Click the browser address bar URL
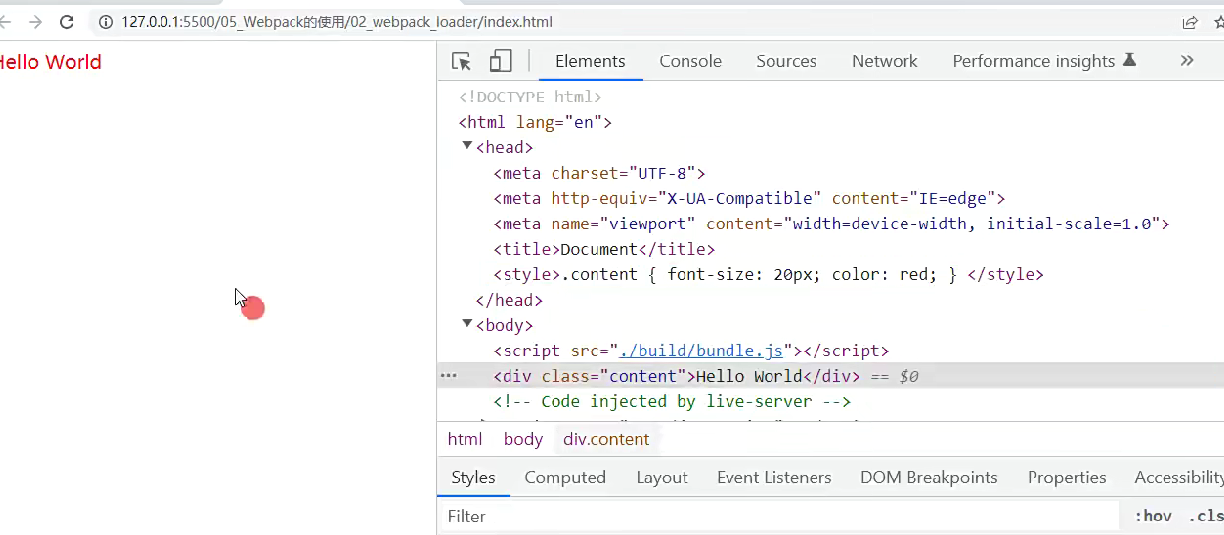The height and width of the screenshot is (535, 1224). point(336,22)
